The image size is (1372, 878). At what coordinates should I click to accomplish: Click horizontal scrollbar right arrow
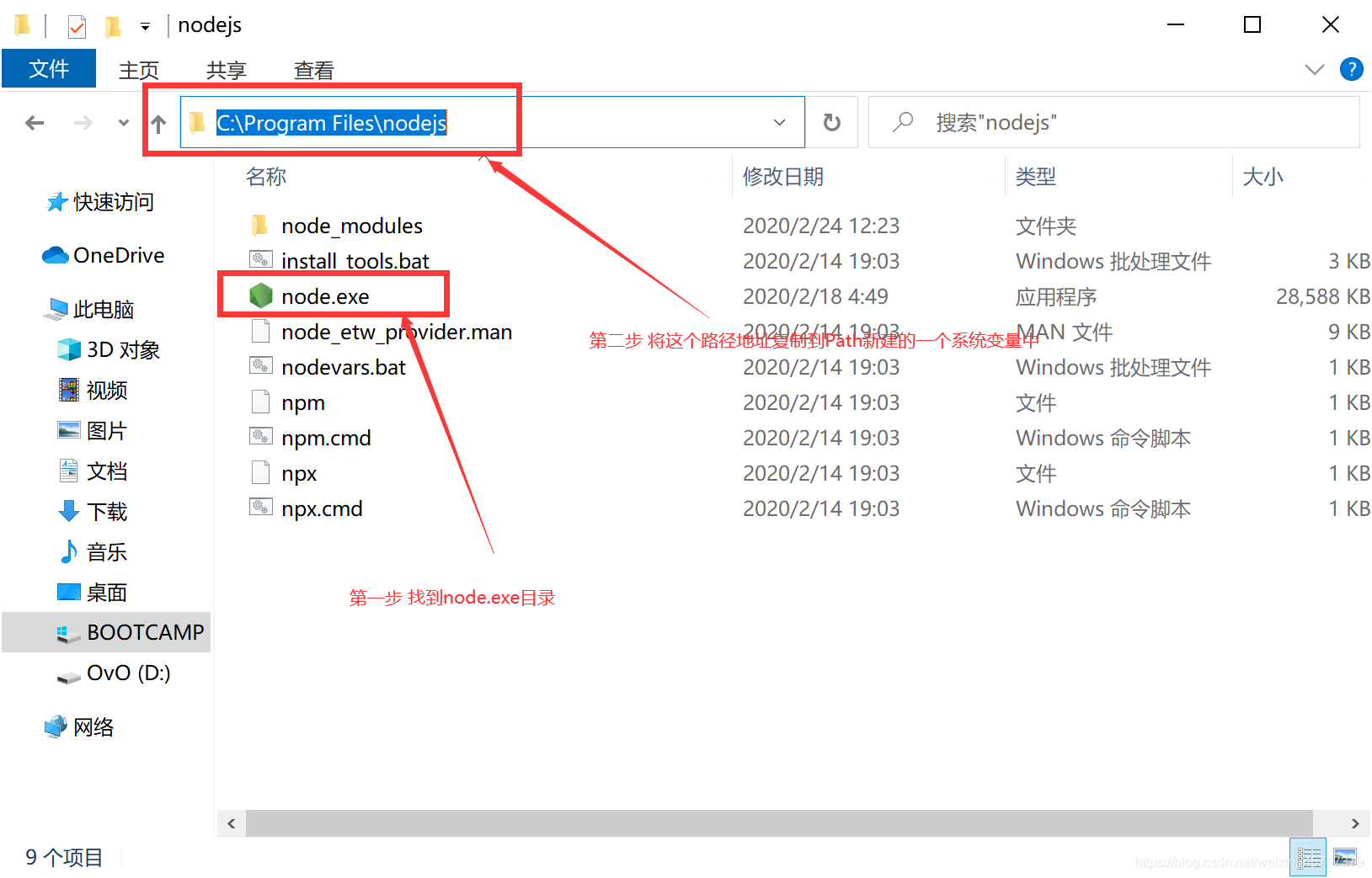point(1355,823)
